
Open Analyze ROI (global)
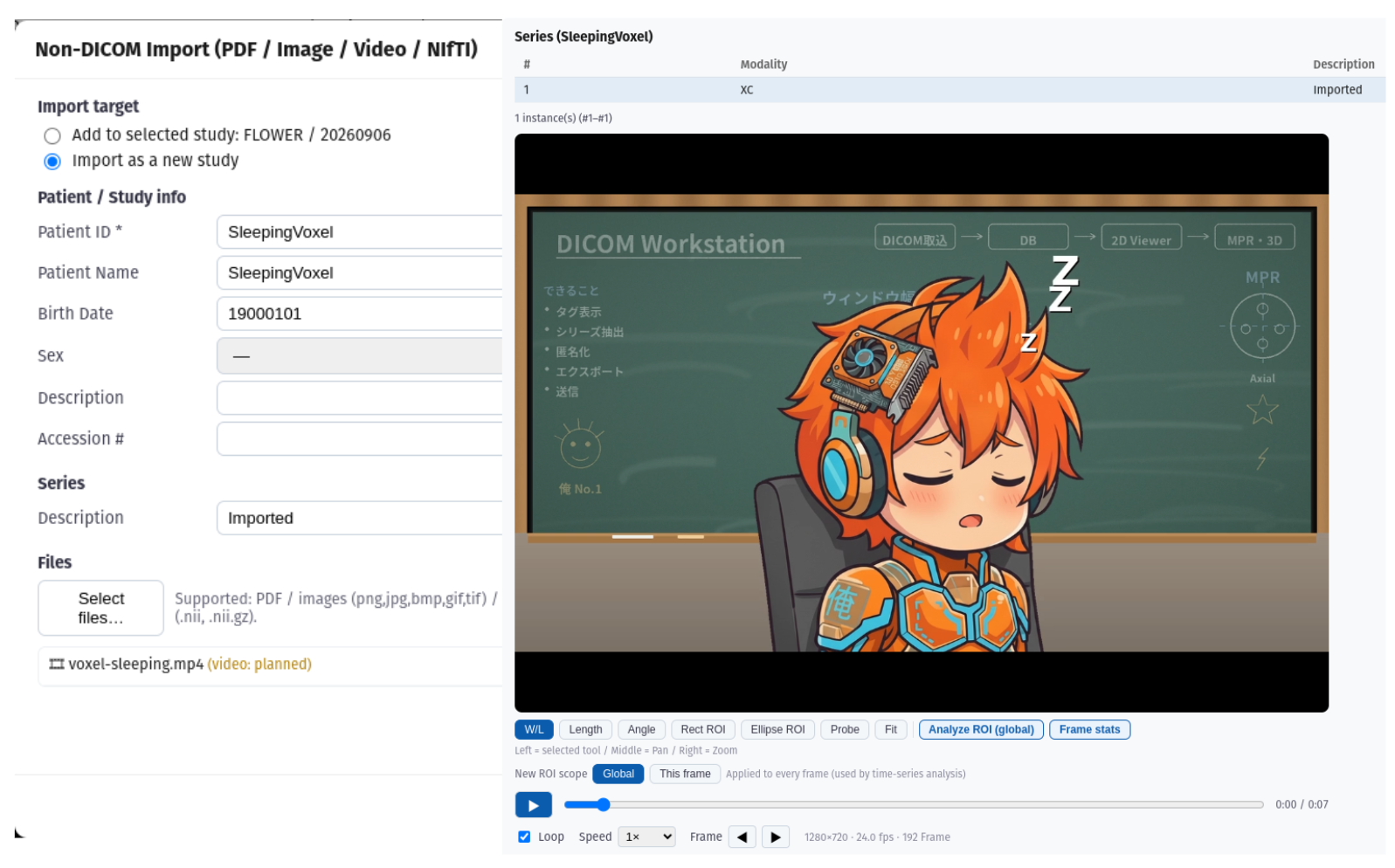[x=981, y=729]
